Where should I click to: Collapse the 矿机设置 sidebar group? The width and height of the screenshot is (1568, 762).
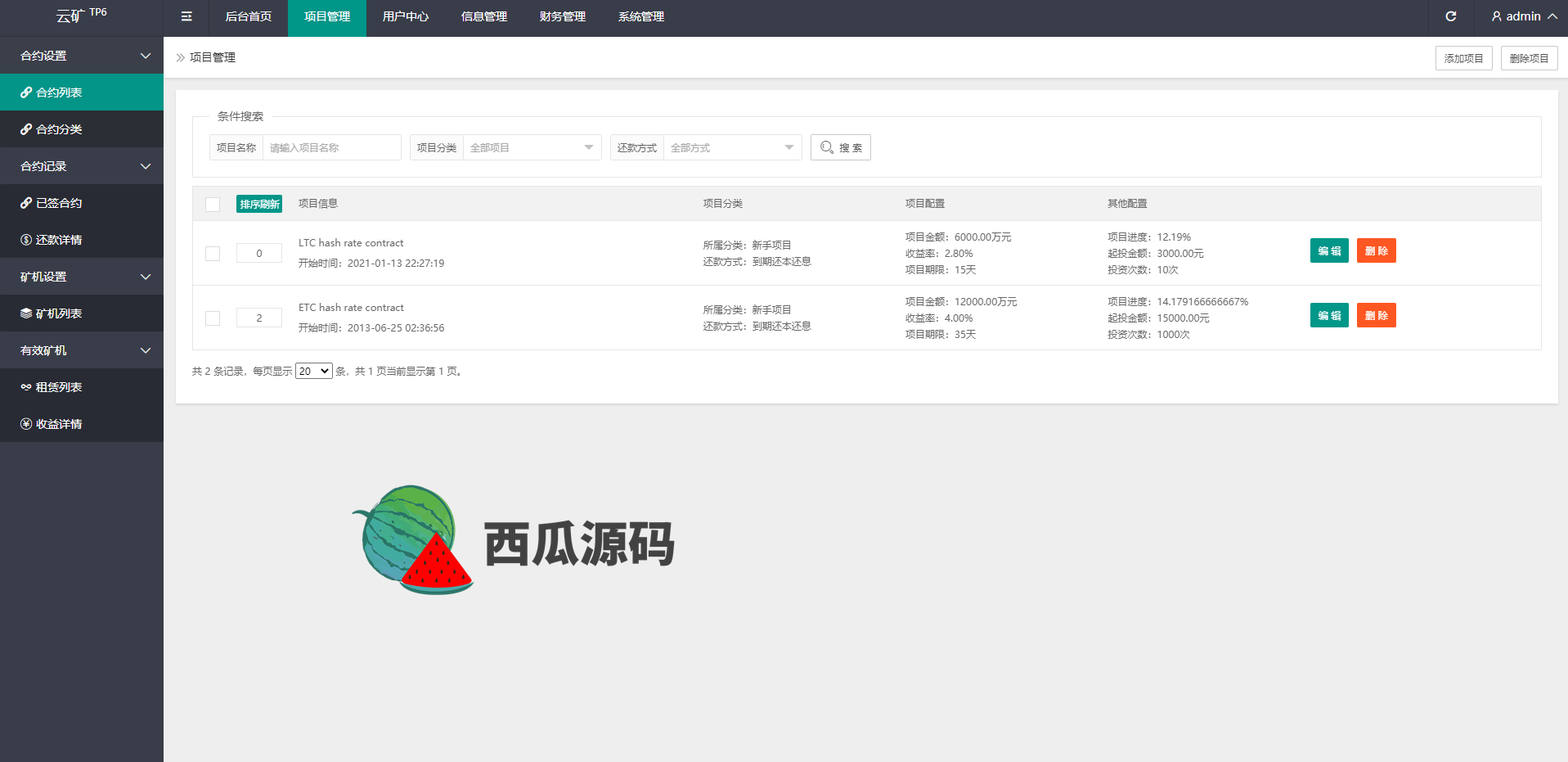pyautogui.click(x=82, y=277)
